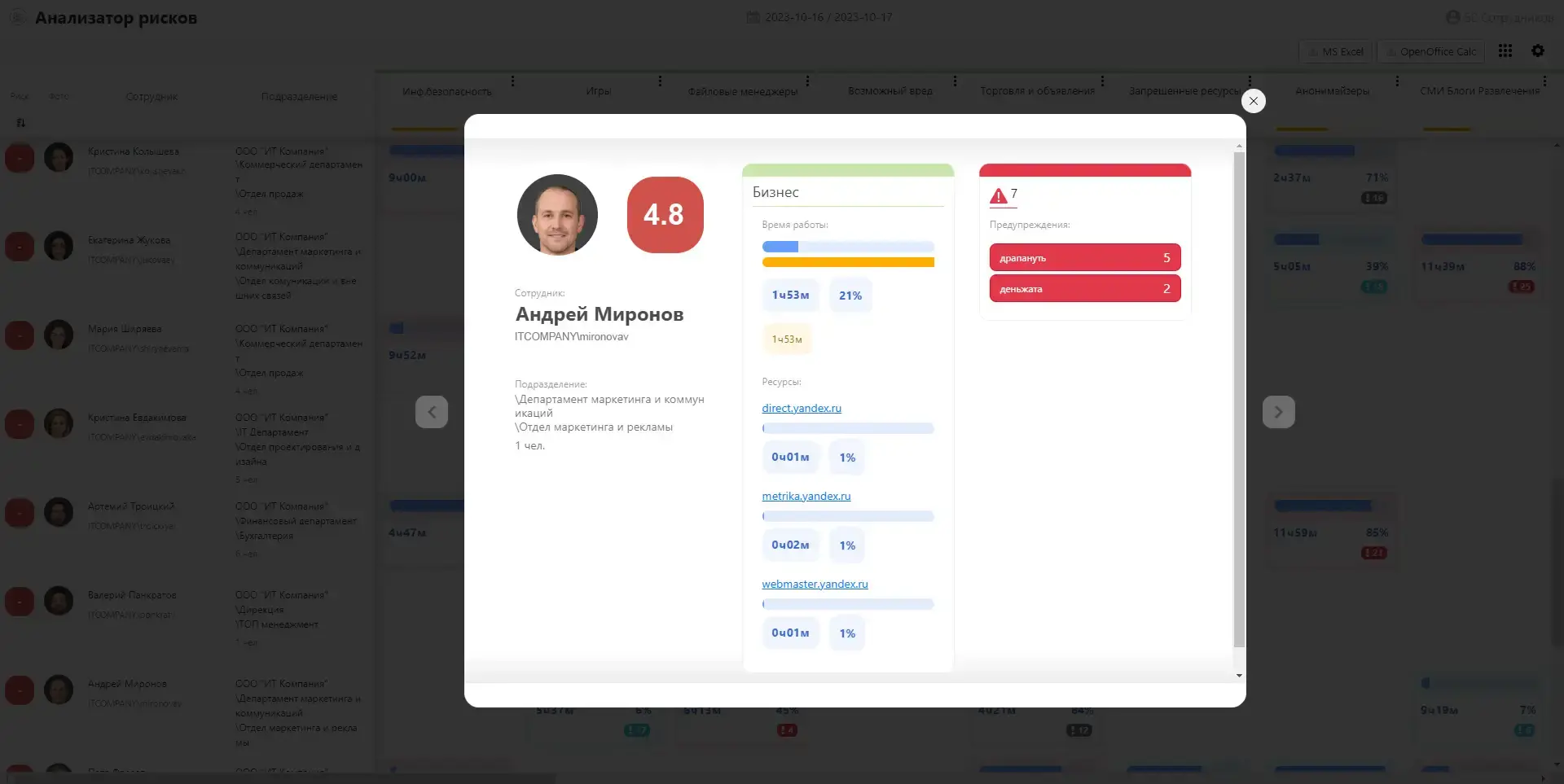
Task: Open the webmaster.yandex.ru link
Action: tap(815, 584)
